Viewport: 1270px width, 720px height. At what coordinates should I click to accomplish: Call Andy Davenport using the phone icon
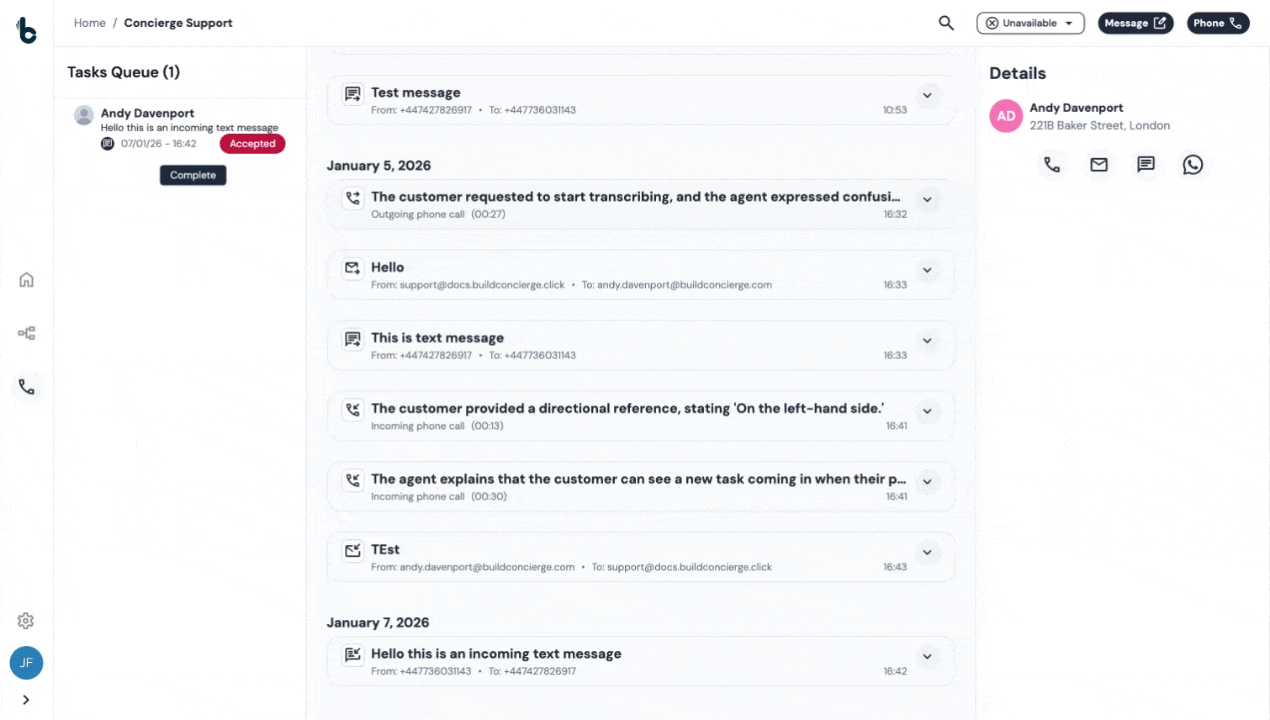[1052, 164]
